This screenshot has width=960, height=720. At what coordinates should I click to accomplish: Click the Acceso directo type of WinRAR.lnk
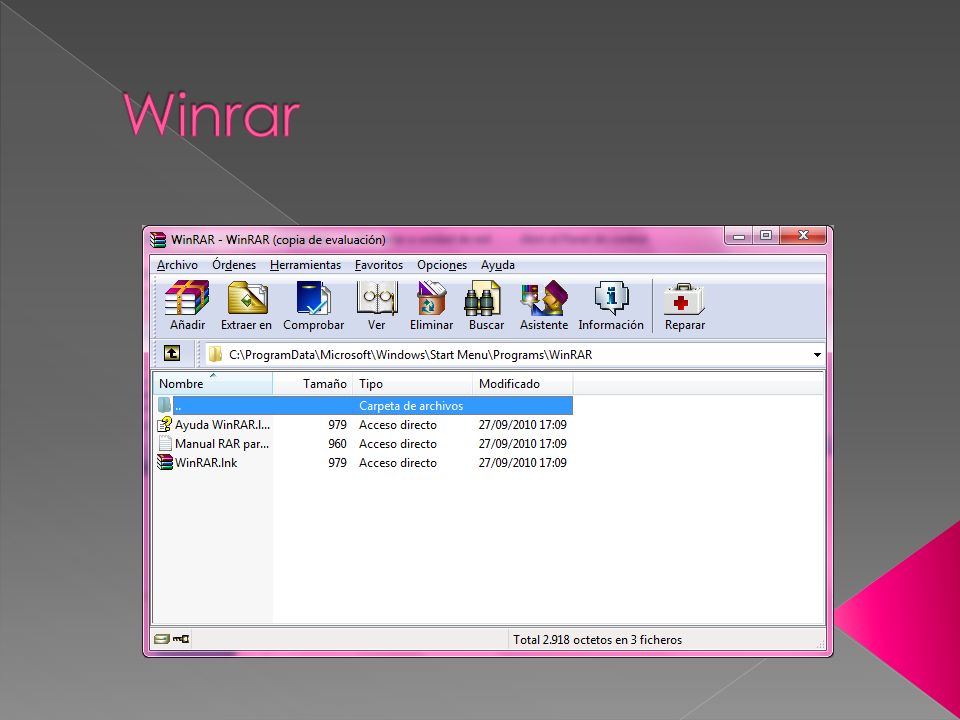(397, 462)
